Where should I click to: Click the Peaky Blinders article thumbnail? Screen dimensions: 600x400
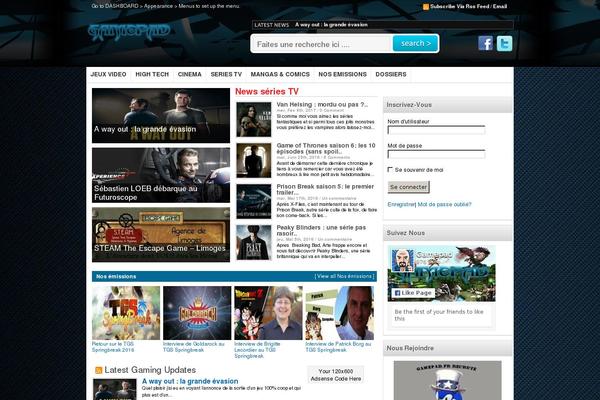[x=254, y=242]
